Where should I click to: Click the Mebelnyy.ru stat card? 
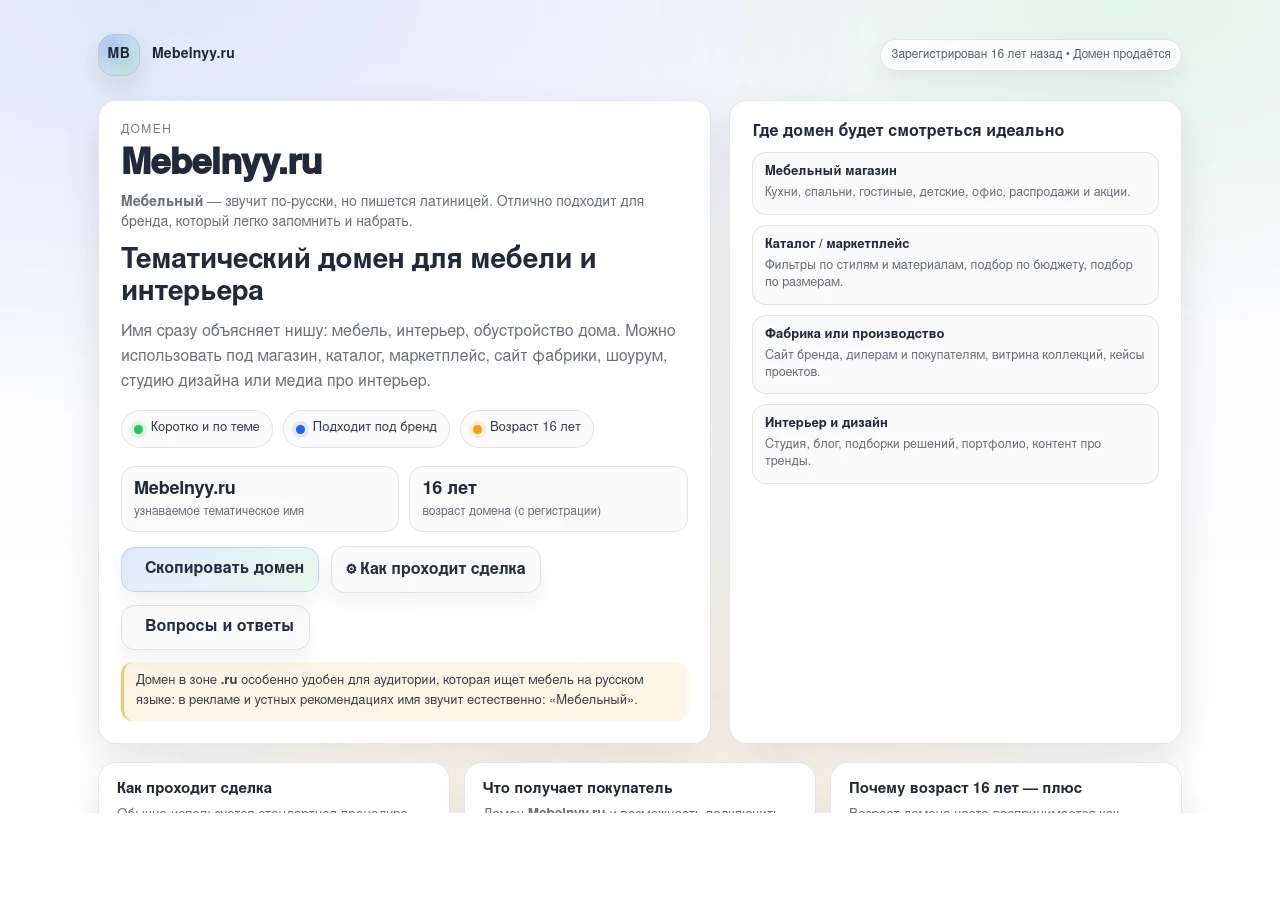click(260, 499)
